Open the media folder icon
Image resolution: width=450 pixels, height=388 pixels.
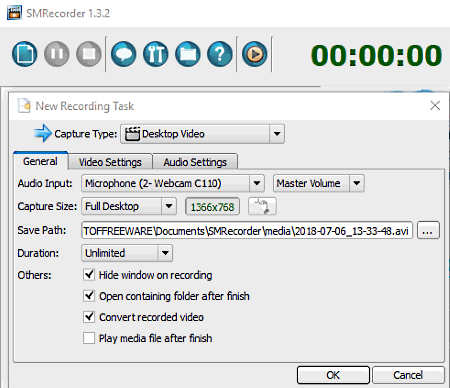188,54
